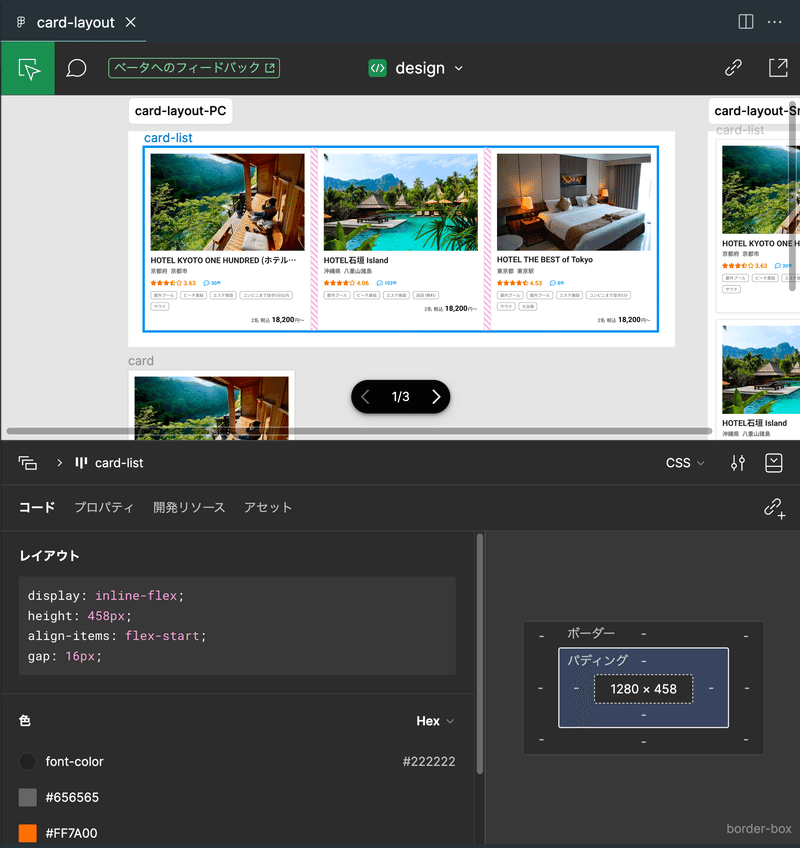Click the orange #FF7A00 color swatch

pos(29,832)
